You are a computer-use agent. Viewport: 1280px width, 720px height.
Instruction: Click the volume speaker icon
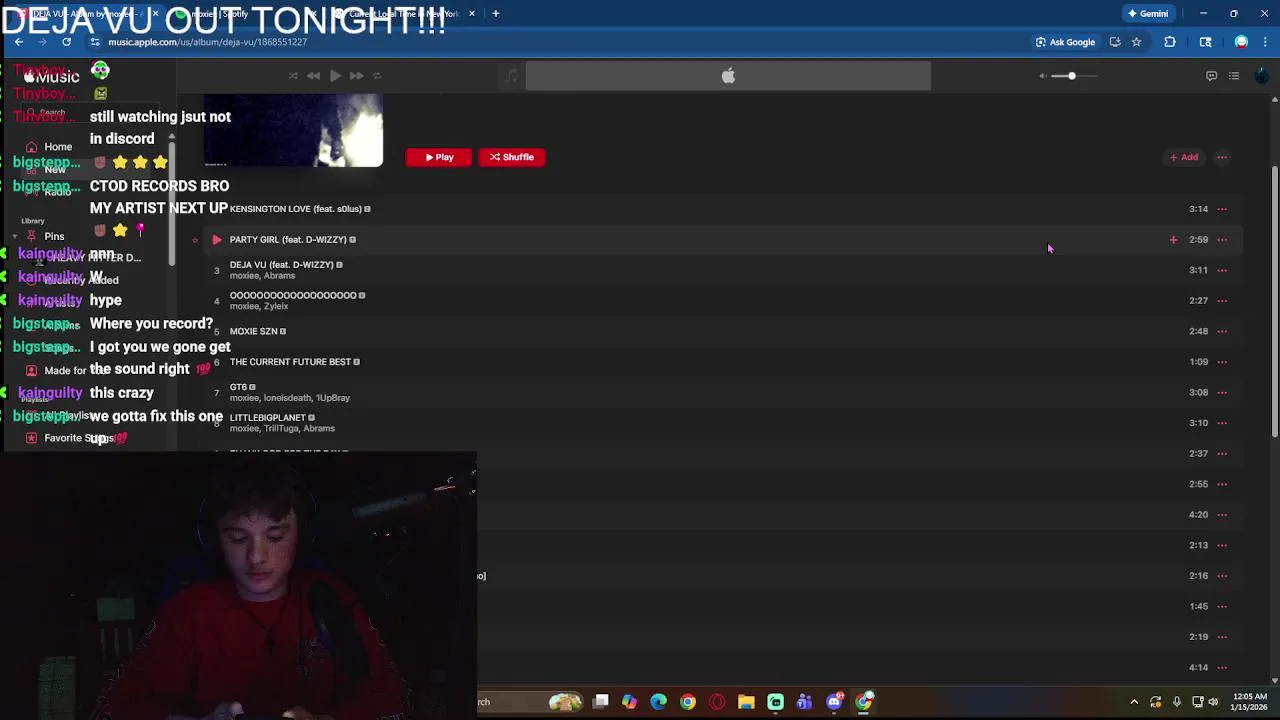(x=1043, y=76)
